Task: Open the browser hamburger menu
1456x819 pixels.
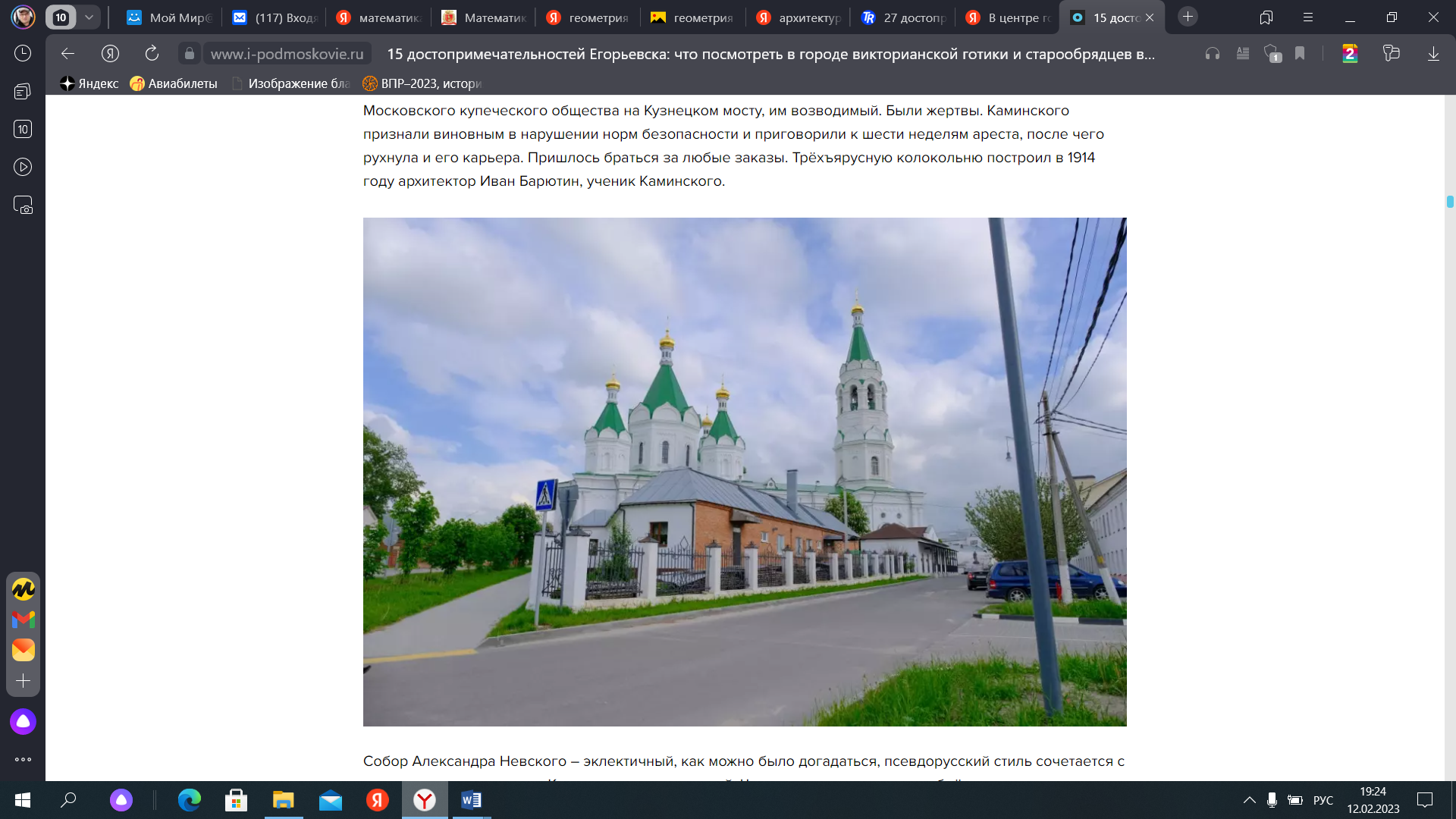Action: click(1308, 17)
